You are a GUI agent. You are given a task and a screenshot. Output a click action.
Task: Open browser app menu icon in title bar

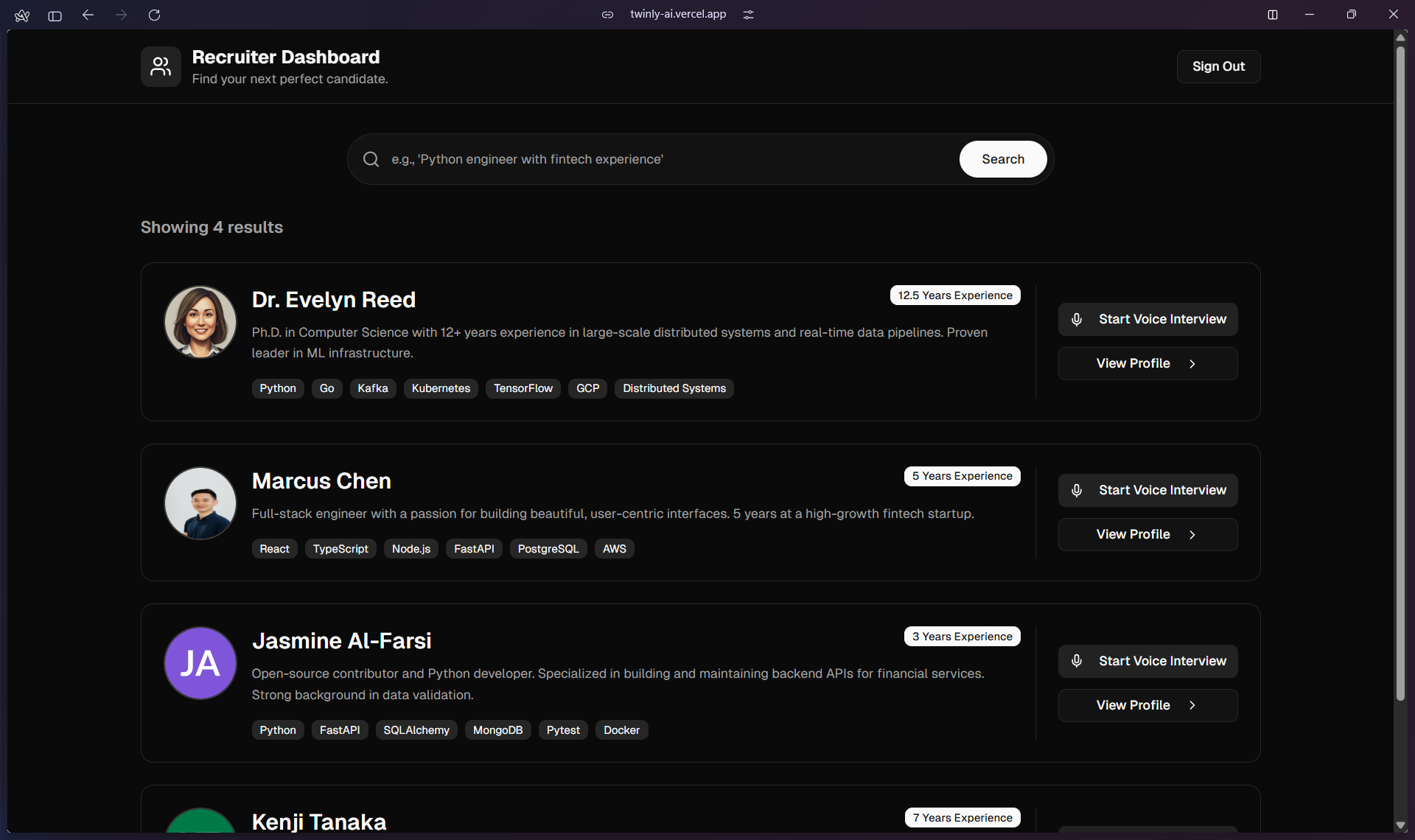click(22, 15)
